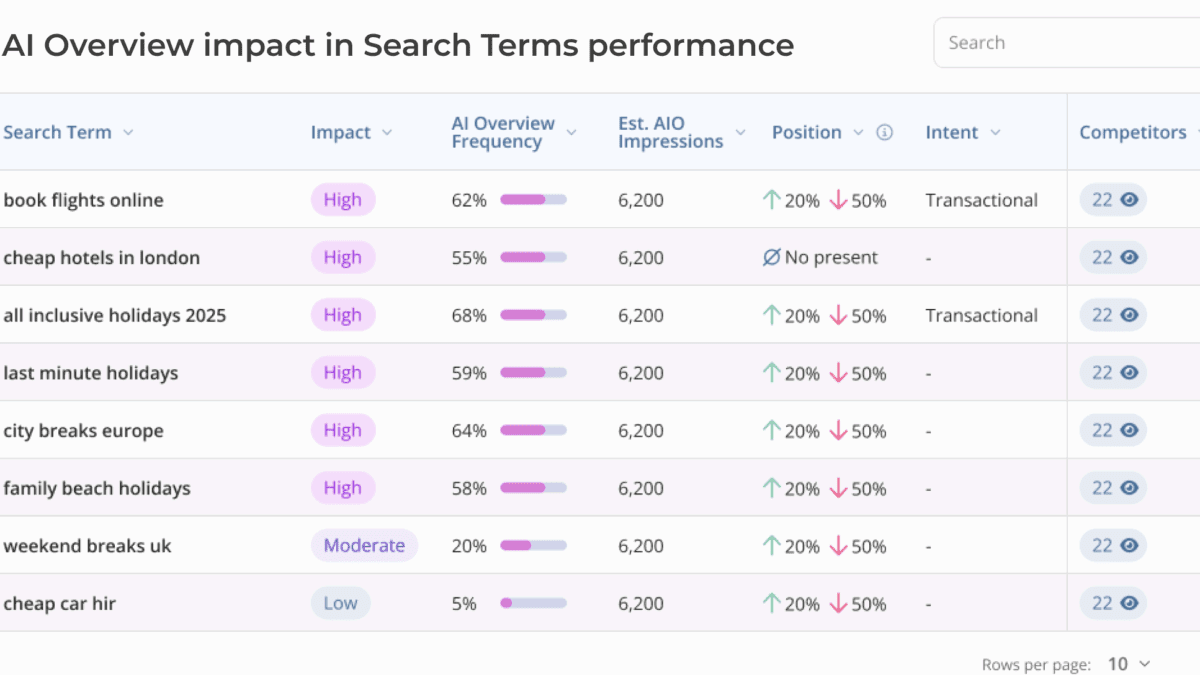The image size is (1200, 675).
Task: Click eye icon for last minute holidays
Action: (x=1129, y=373)
